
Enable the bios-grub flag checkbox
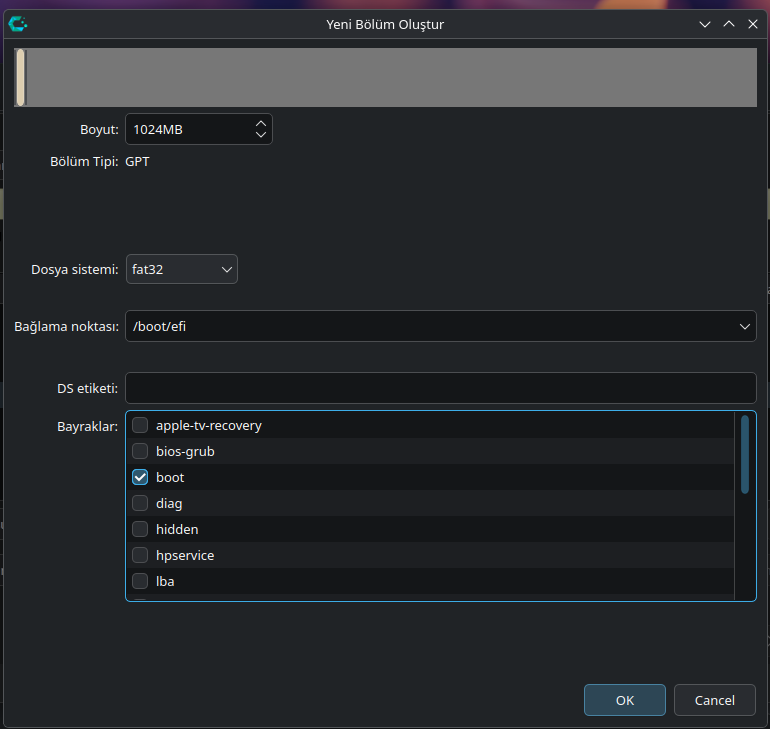(x=140, y=451)
